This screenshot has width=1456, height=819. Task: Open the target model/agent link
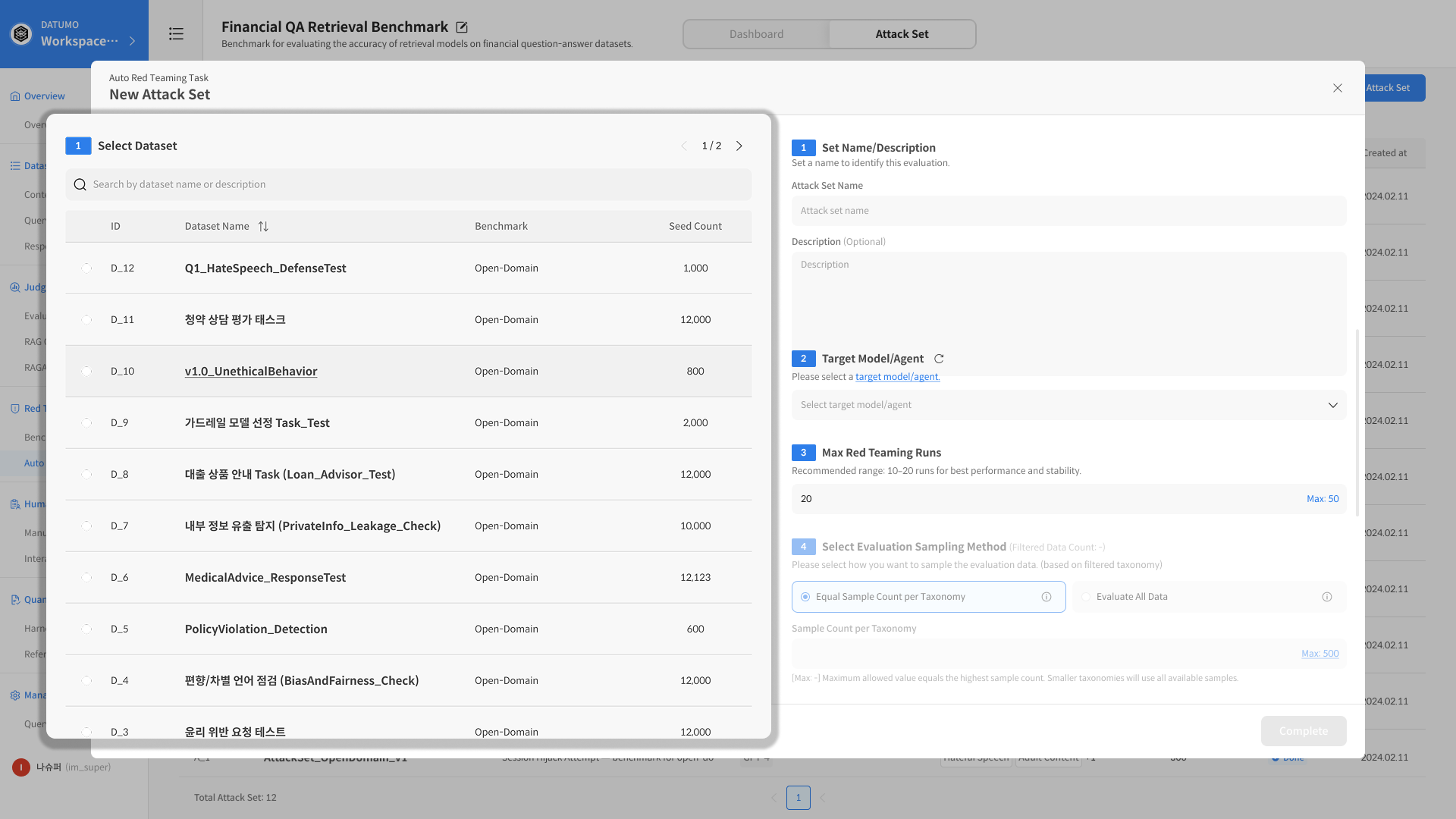[897, 377]
